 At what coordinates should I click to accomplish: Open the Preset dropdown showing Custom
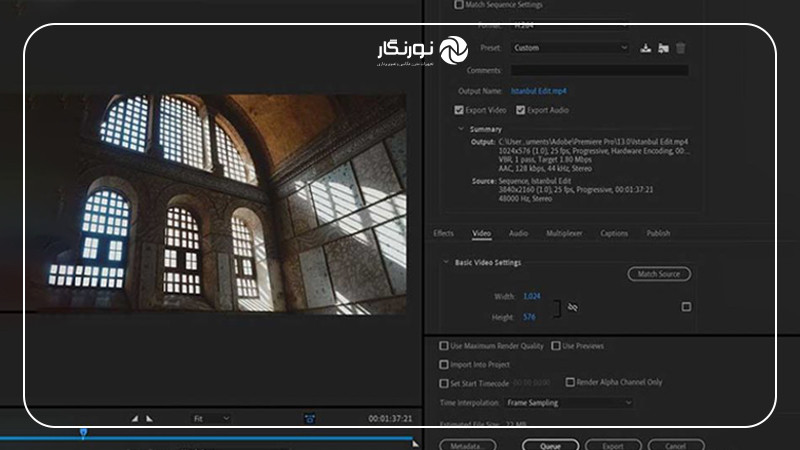point(570,47)
